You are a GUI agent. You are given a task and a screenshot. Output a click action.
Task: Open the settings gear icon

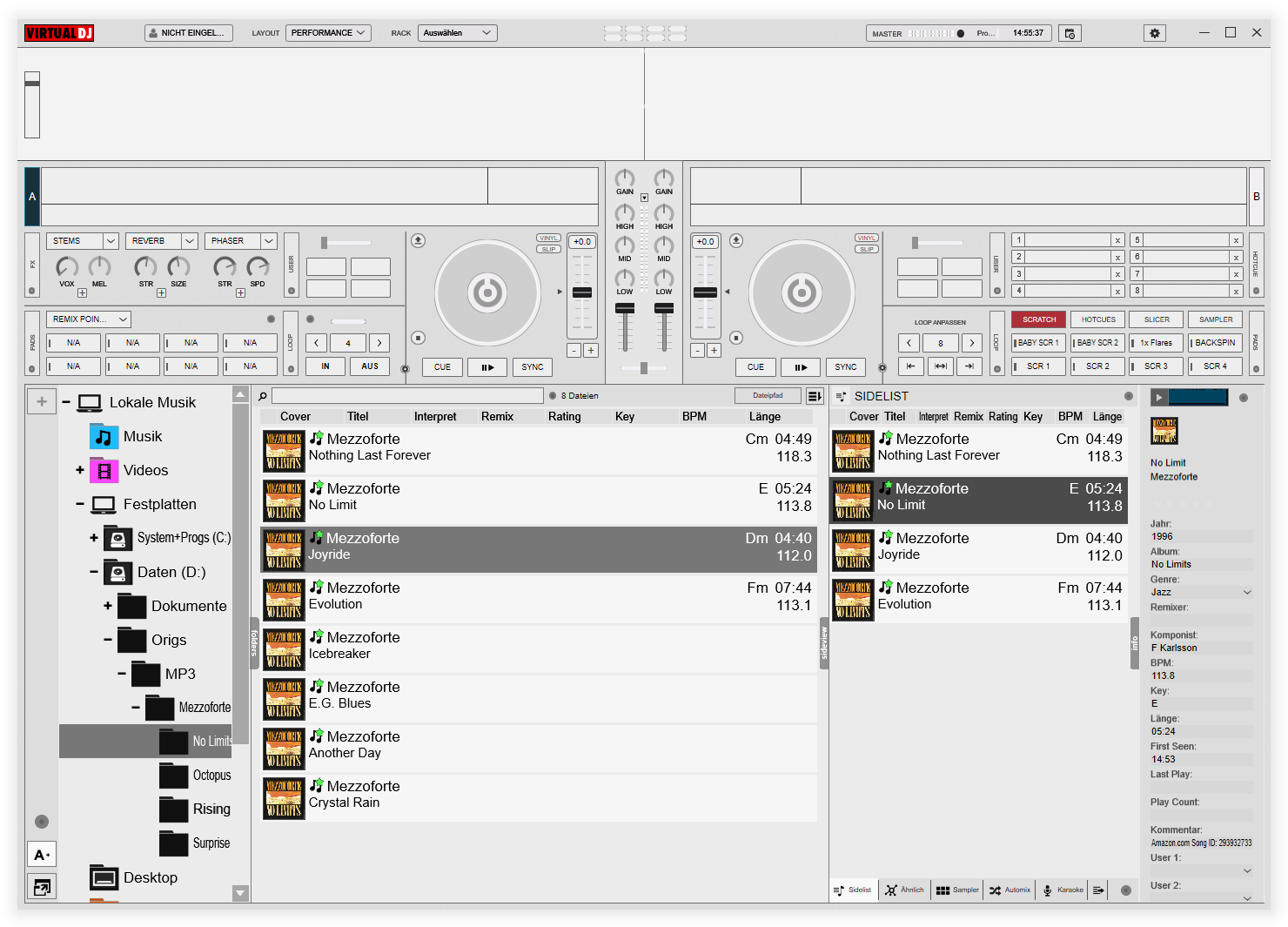tap(1155, 33)
